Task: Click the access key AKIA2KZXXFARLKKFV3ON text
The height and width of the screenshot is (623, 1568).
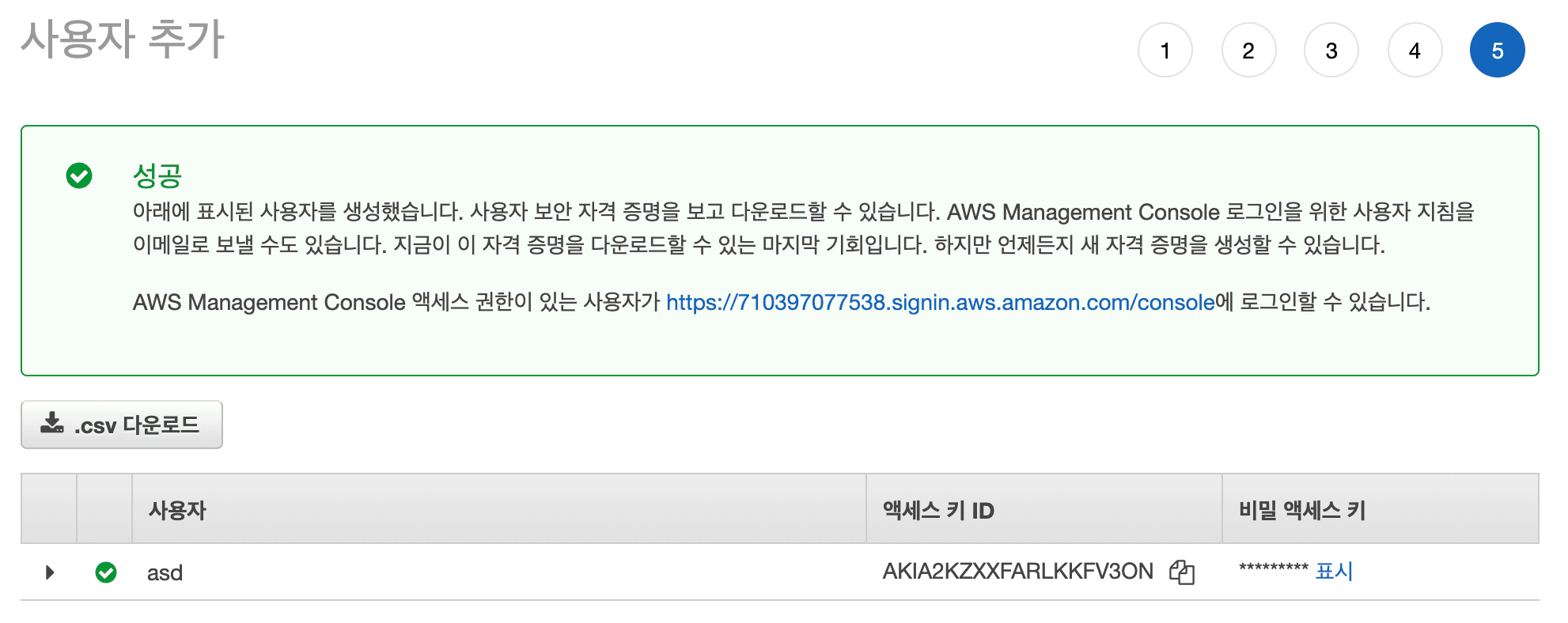Action: [x=1017, y=572]
